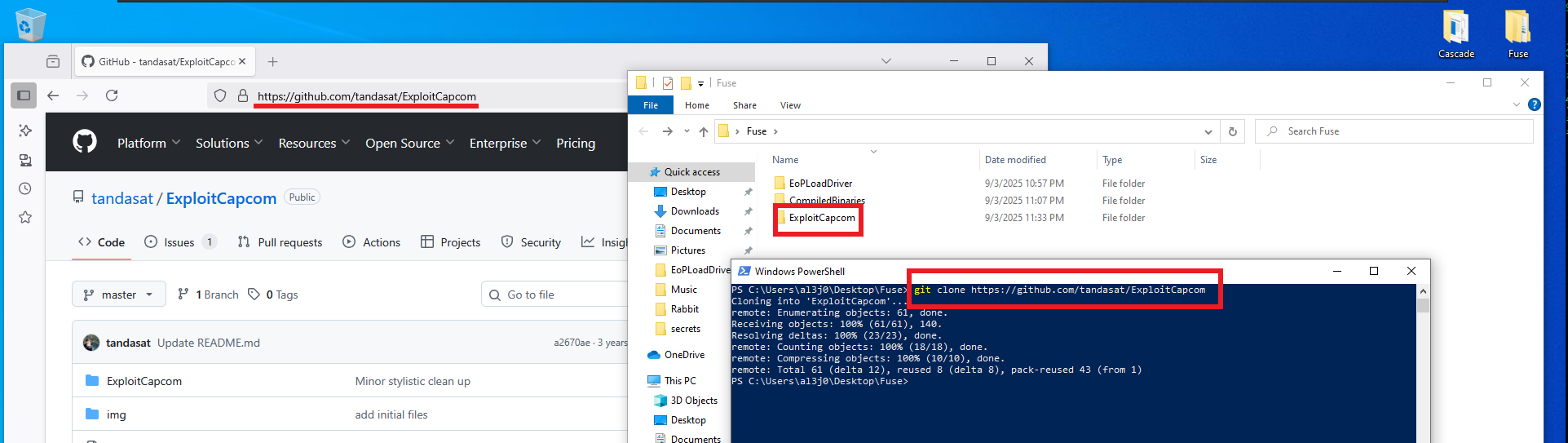Refresh the Fuse folder in Explorer
The image size is (1568, 443).
tap(1232, 131)
